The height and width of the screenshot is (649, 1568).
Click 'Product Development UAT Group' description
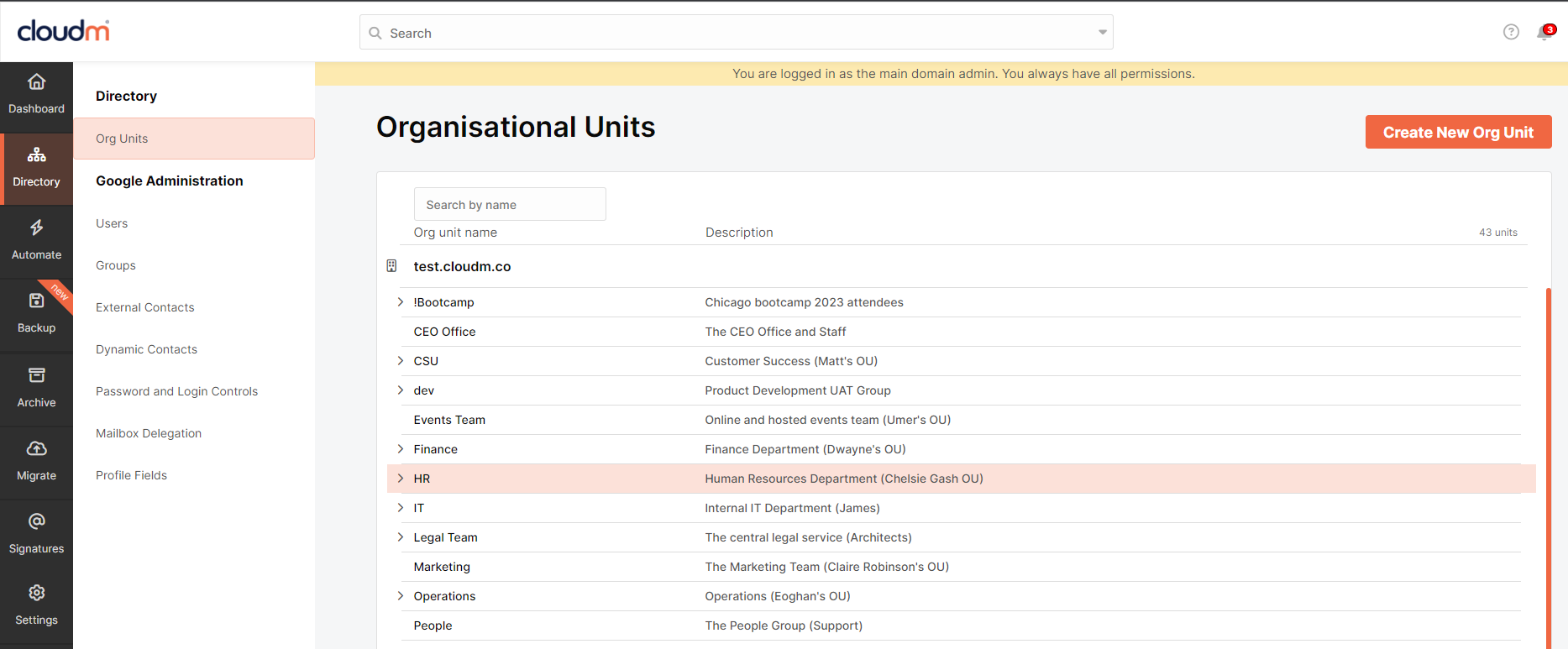tap(798, 390)
